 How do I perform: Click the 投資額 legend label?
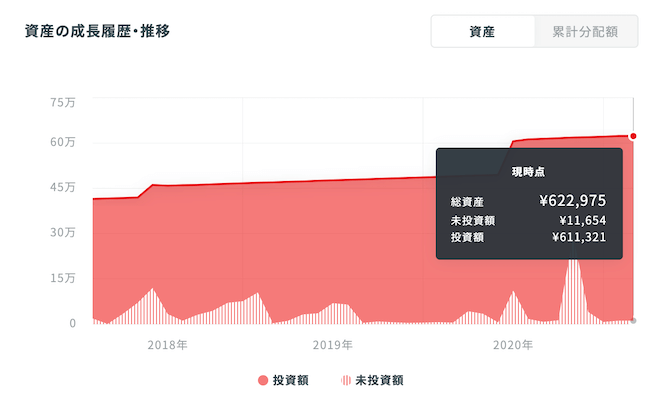pos(291,380)
